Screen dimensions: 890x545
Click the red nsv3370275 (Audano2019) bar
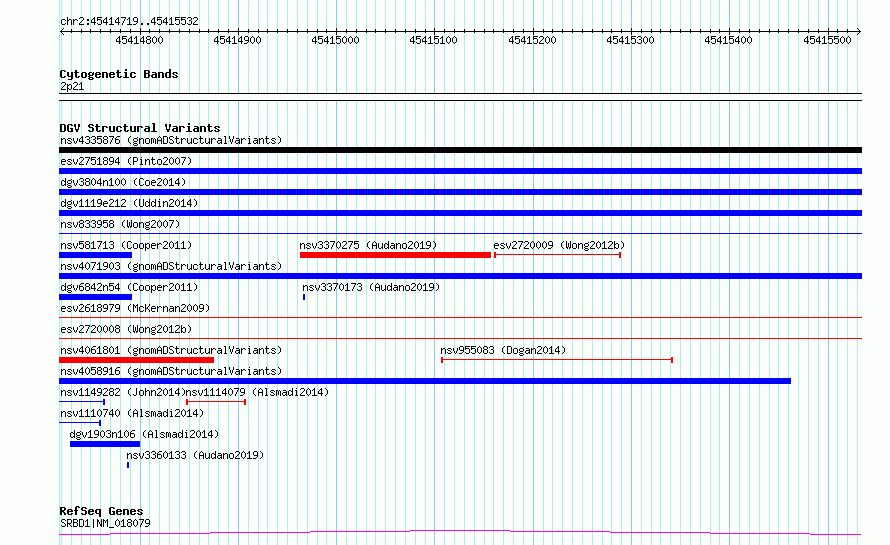point(395,255)
